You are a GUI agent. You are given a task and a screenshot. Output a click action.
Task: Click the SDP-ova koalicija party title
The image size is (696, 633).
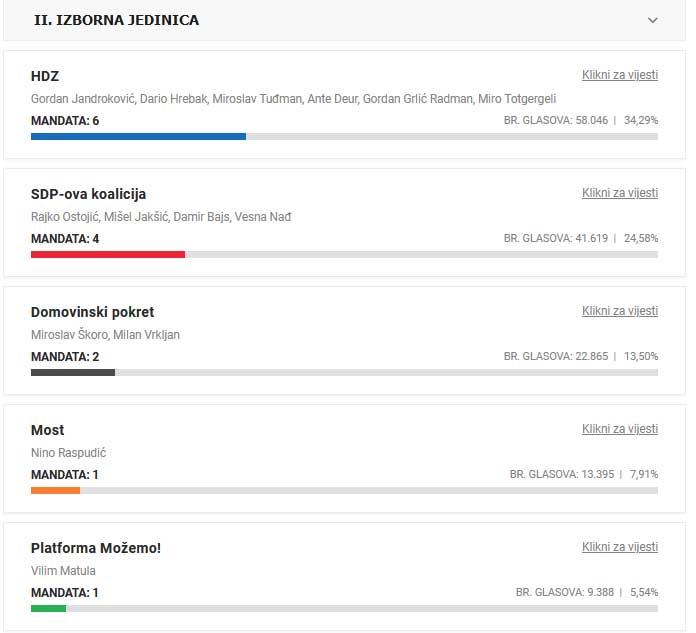click(89, 194)
